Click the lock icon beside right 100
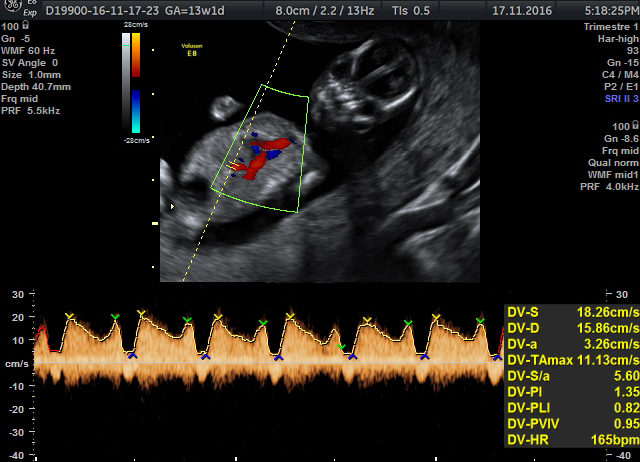Screen dimensions: 640x462 (x=635, y=125)
